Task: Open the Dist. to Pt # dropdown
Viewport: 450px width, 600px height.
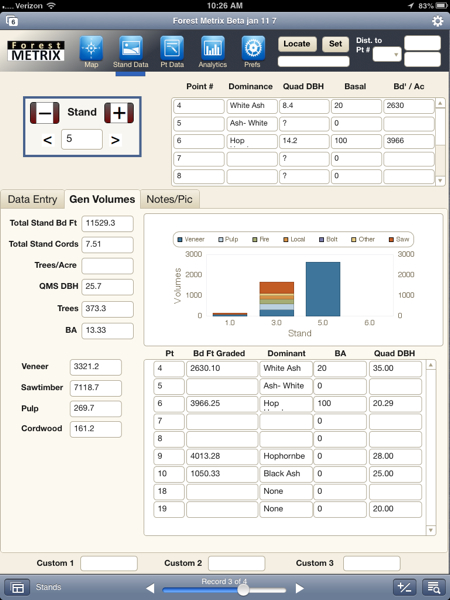Action: [387, 54]
